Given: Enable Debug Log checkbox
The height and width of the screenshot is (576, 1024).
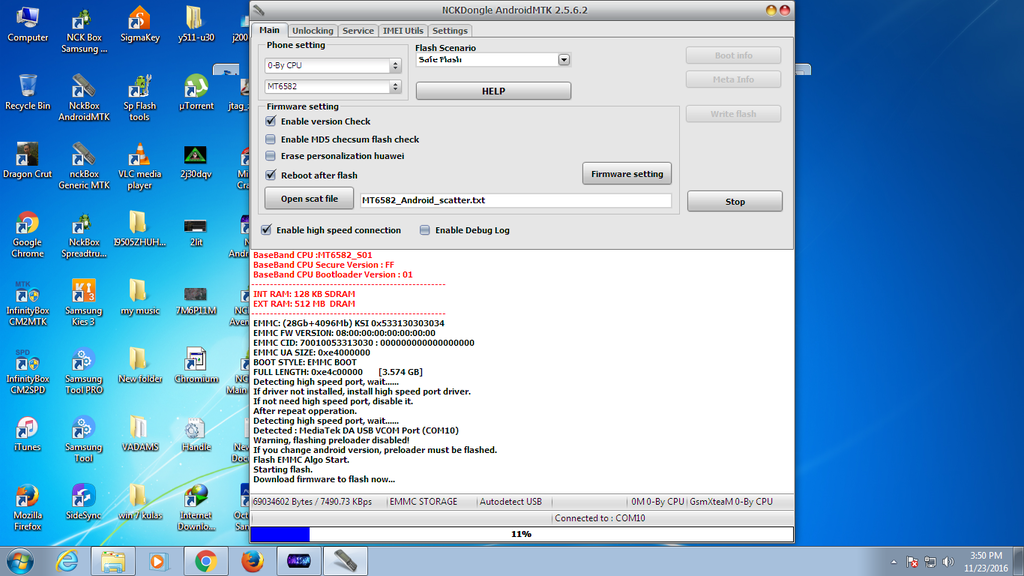Looking at the screenshot, I should [x=425, y=230].
